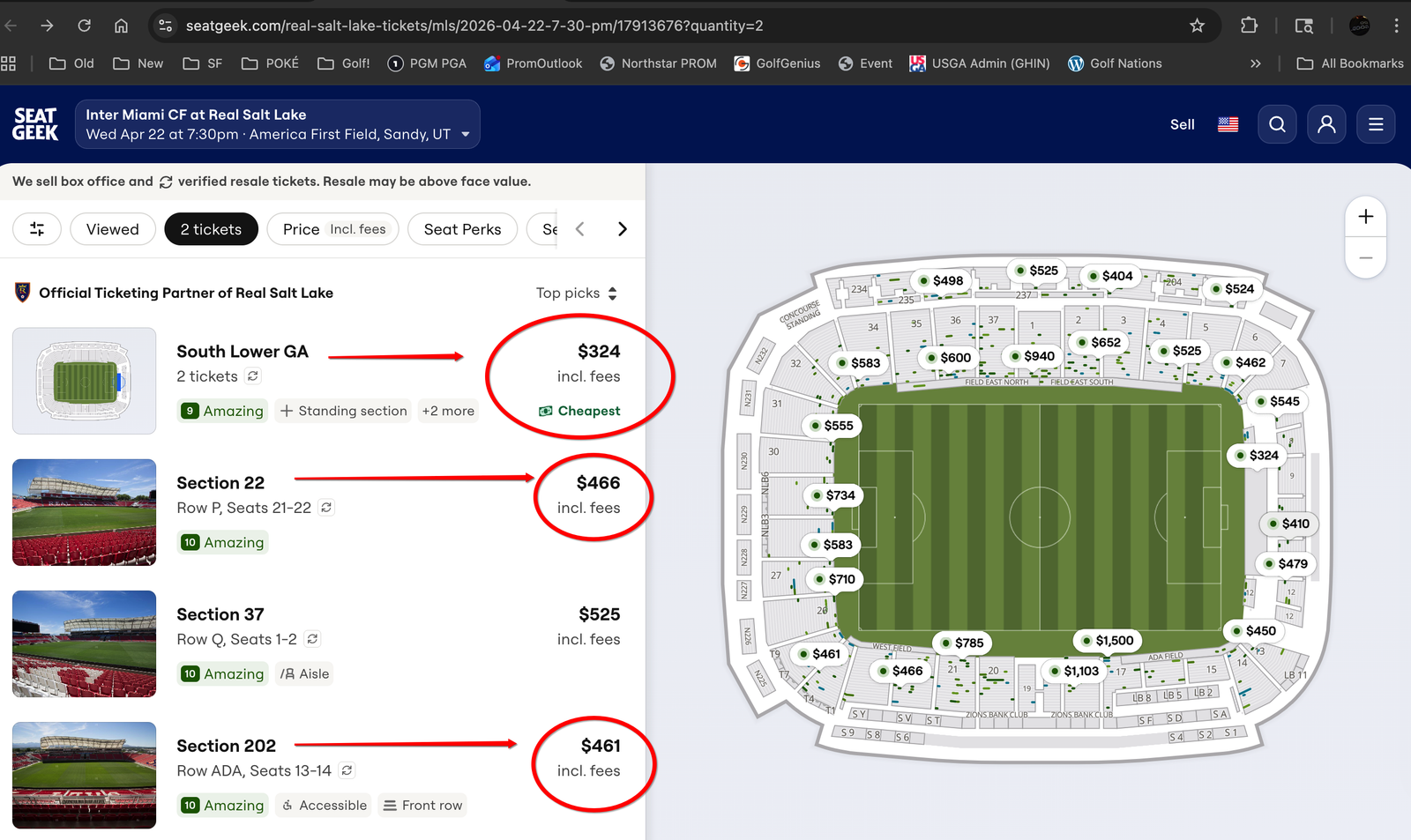Toggle the Viewed filter chip
Viewport: 1411px width, 840px height.
coord(113,229)
